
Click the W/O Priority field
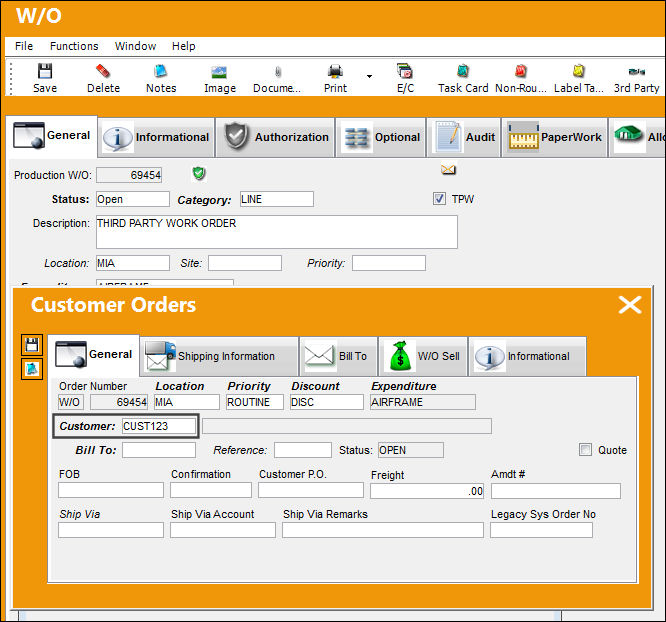[x=389, y=263]
